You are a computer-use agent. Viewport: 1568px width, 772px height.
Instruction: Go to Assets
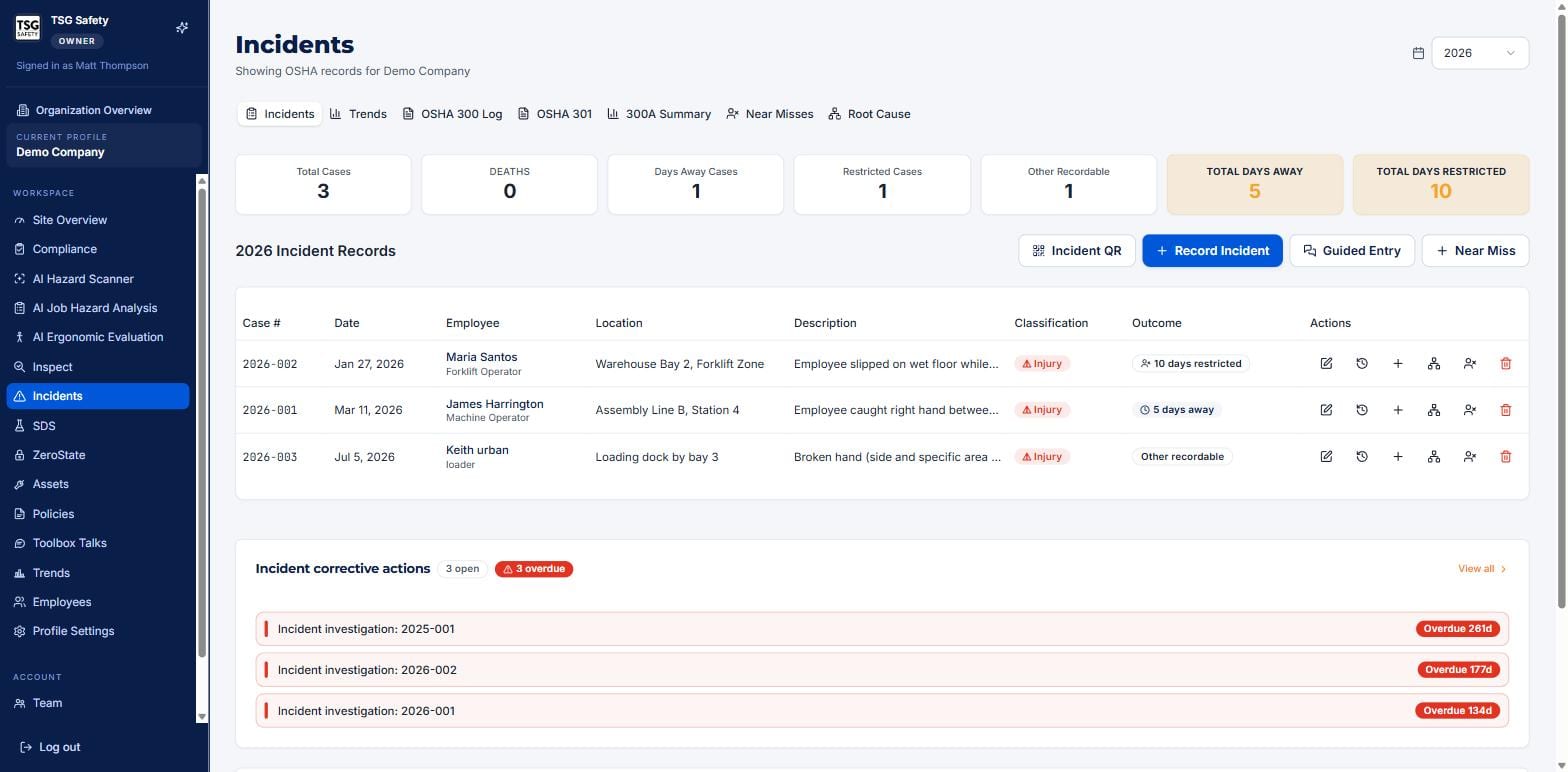[98, 484]
